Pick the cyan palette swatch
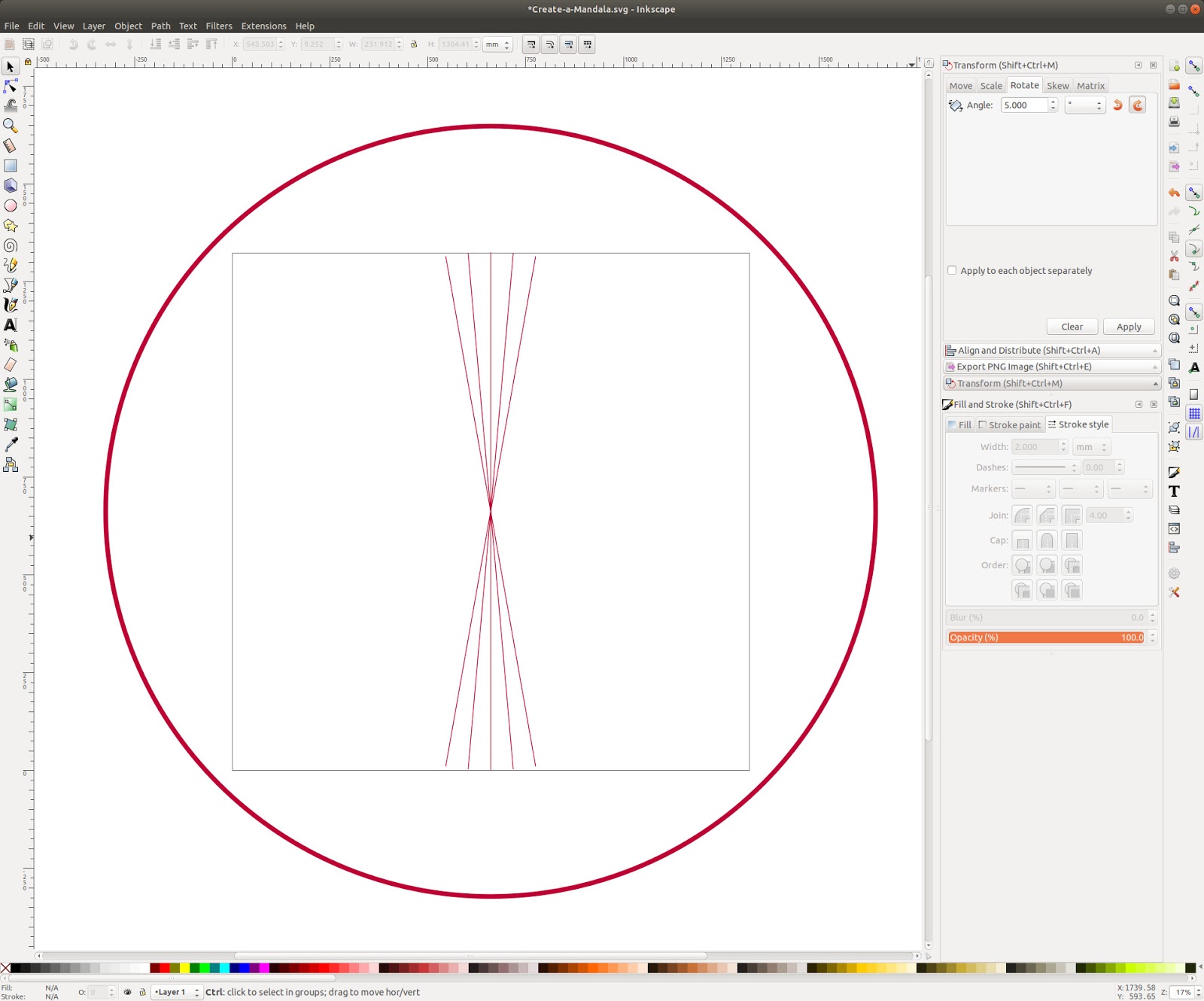This screenshot has width=1204, height=1001. click(x=224, y=968)
